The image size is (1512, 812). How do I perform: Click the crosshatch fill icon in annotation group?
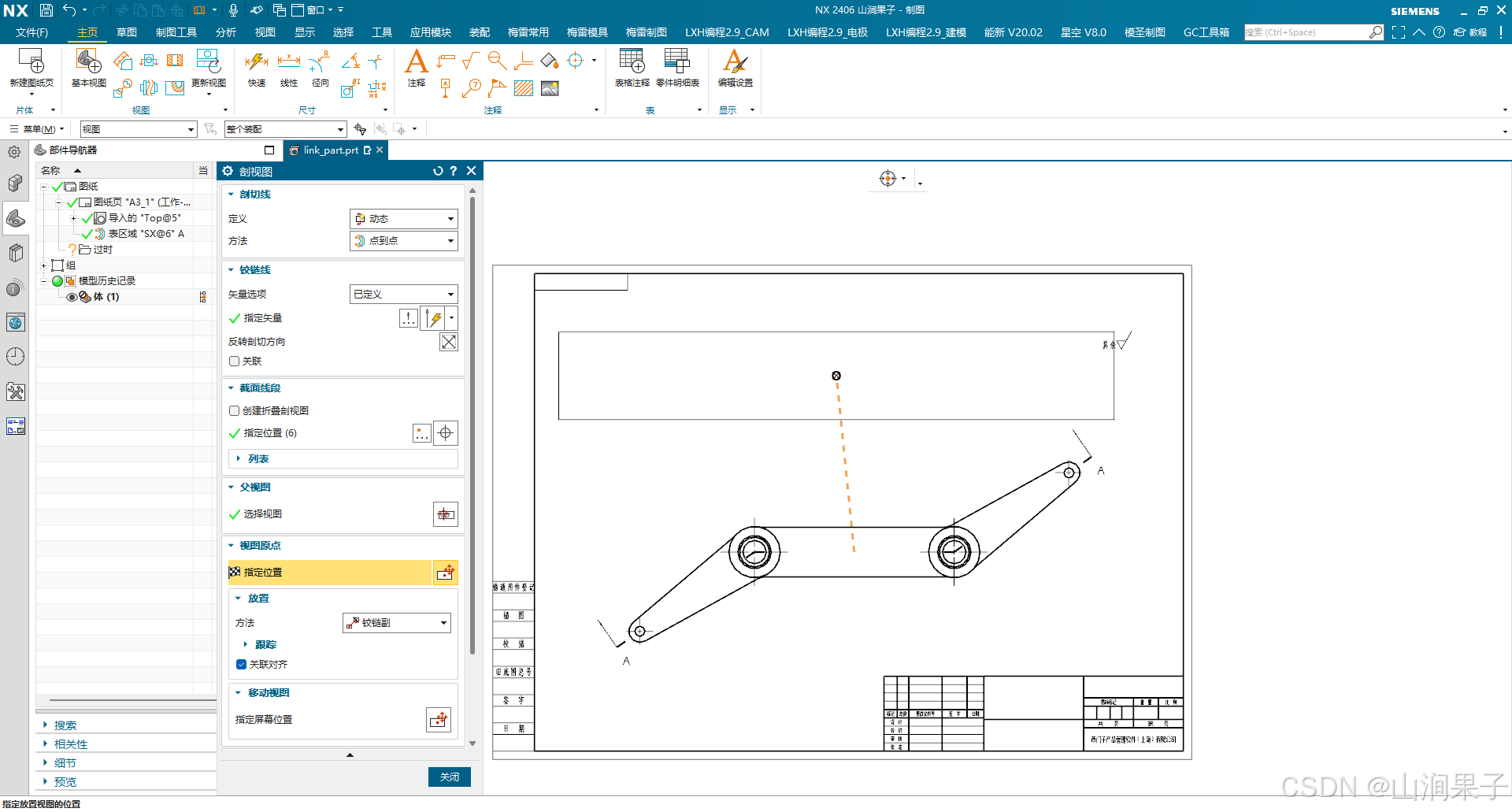[524, 88]
